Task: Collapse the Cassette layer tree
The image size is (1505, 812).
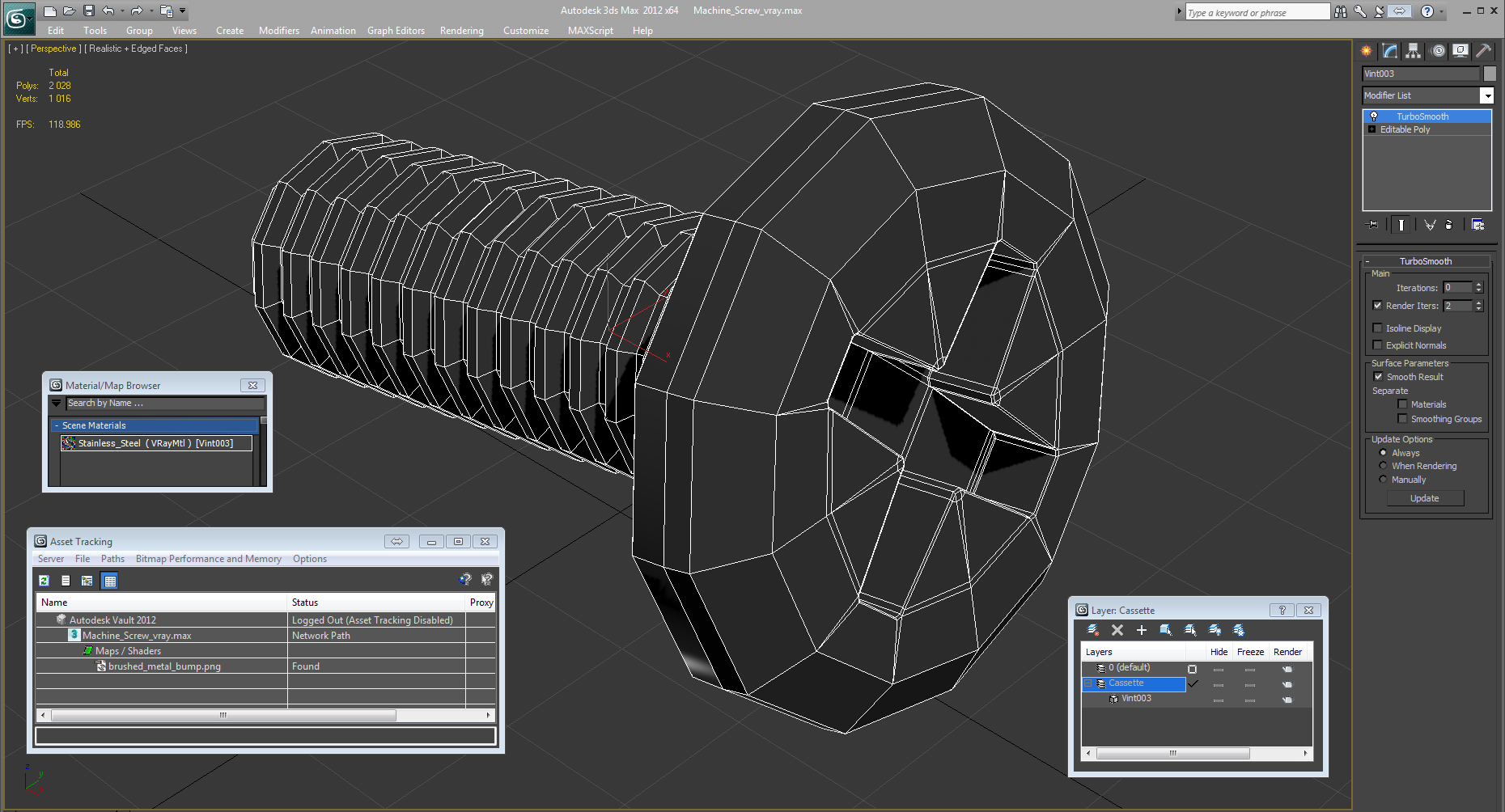Action: [x=1088, y=683]
